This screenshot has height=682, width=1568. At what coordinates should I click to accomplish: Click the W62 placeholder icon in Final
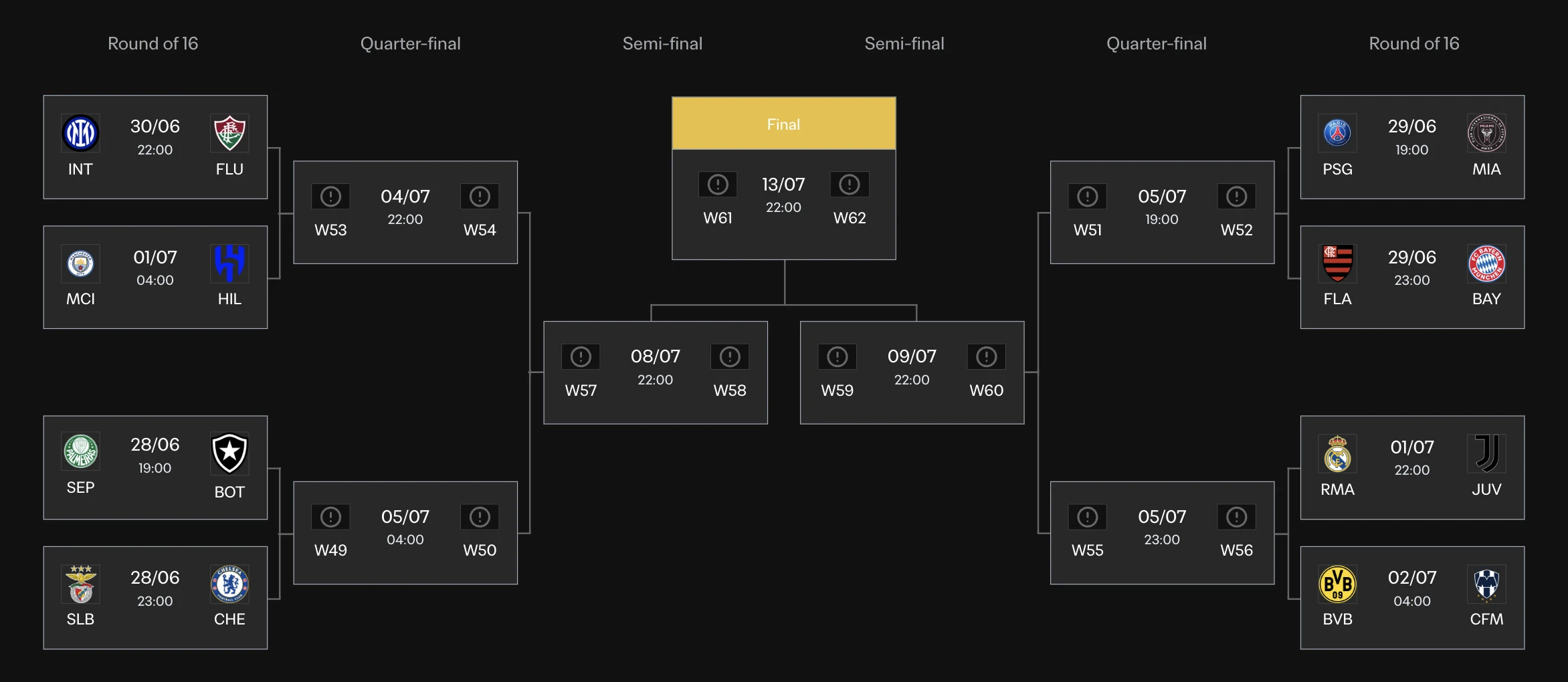pos(850,185)
